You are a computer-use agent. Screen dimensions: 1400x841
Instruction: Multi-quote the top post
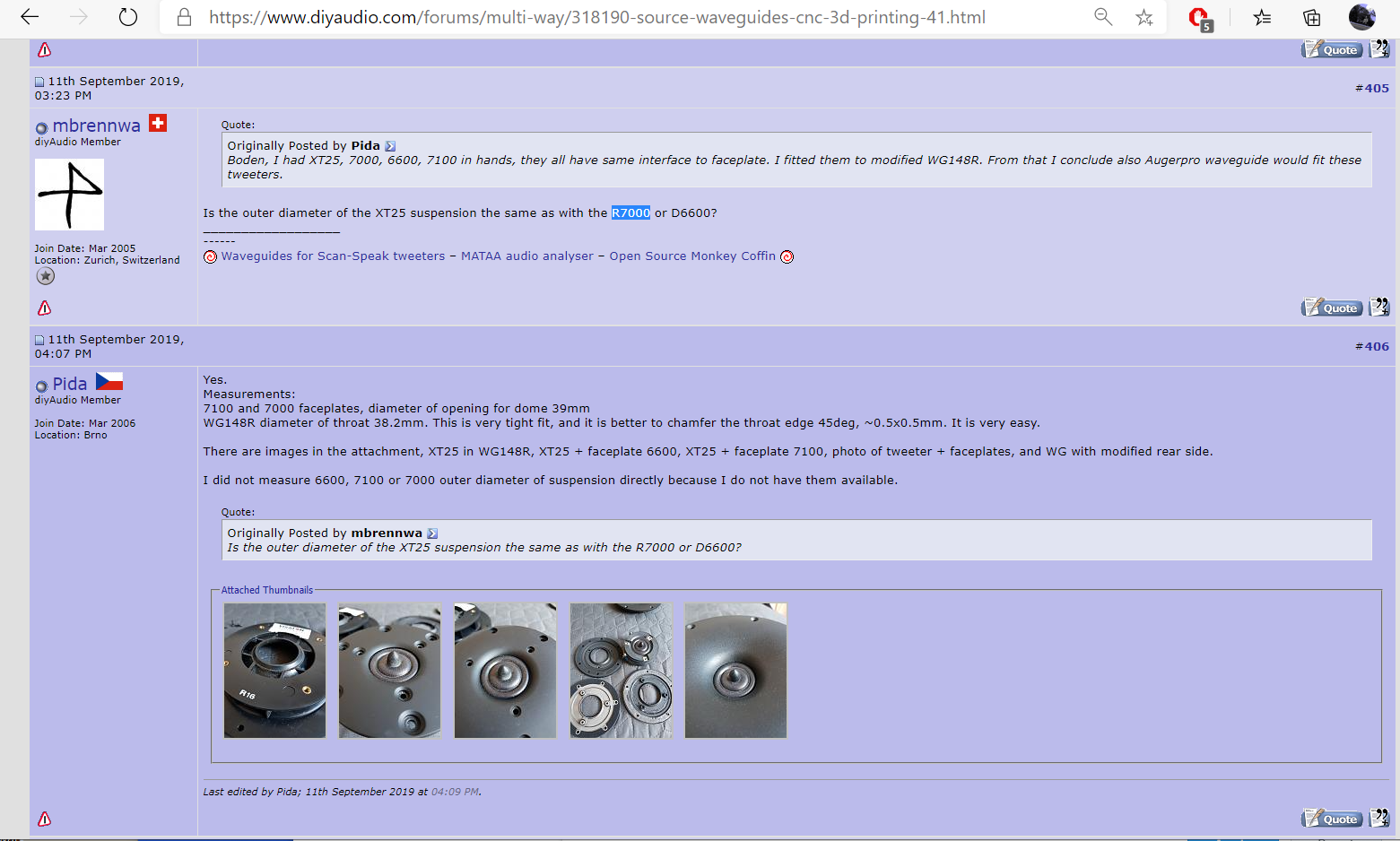pos(1379,49)
